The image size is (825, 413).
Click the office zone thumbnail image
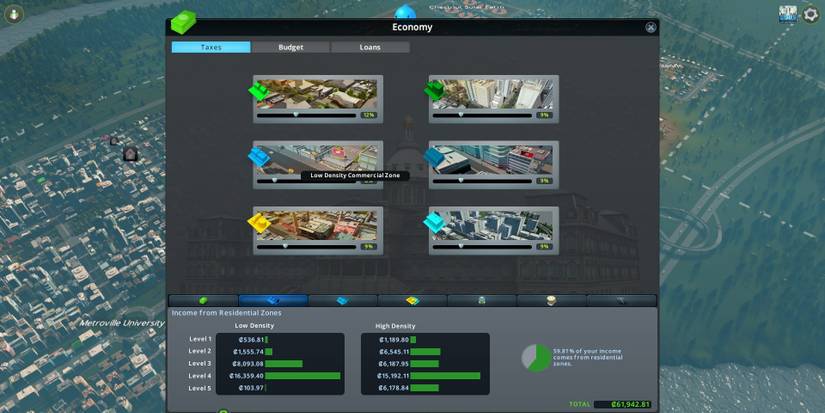(492, 226)
